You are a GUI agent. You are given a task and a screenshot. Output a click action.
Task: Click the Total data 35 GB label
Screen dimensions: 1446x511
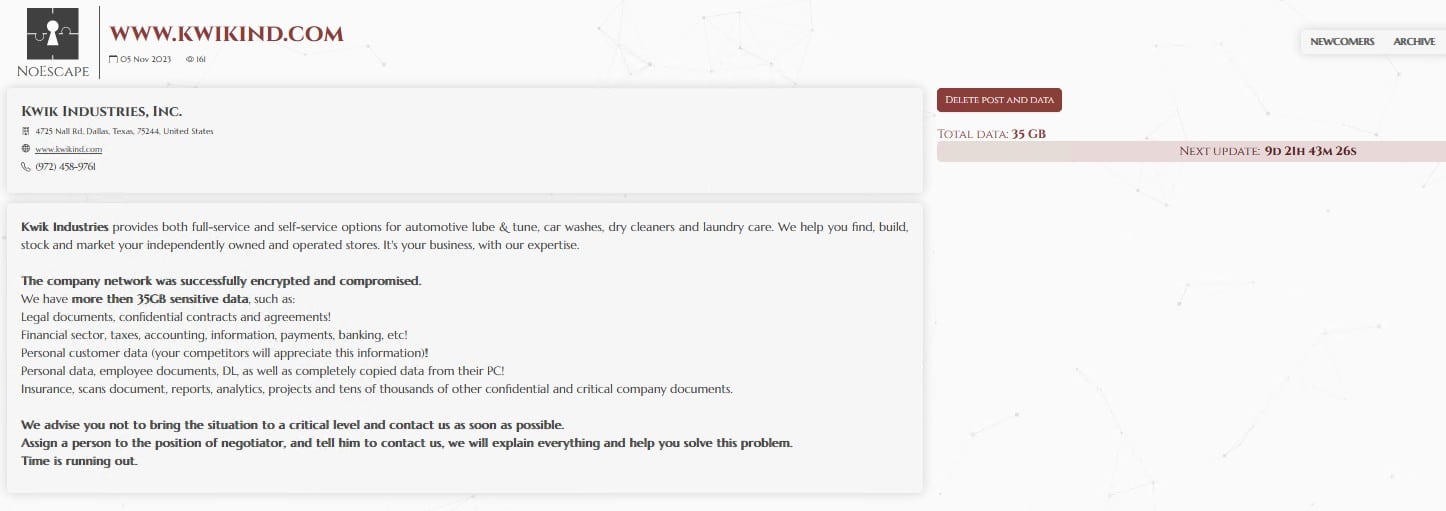[991, 133]
